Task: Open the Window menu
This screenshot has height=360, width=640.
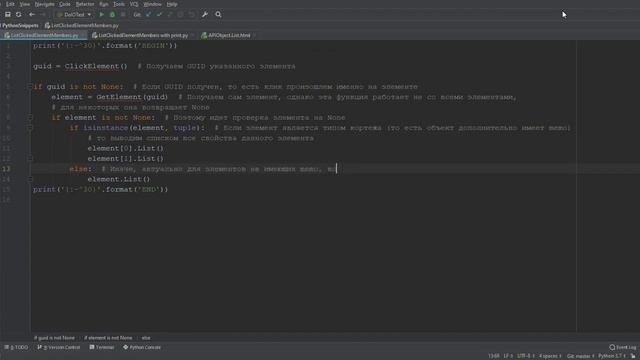Action: 152,4
